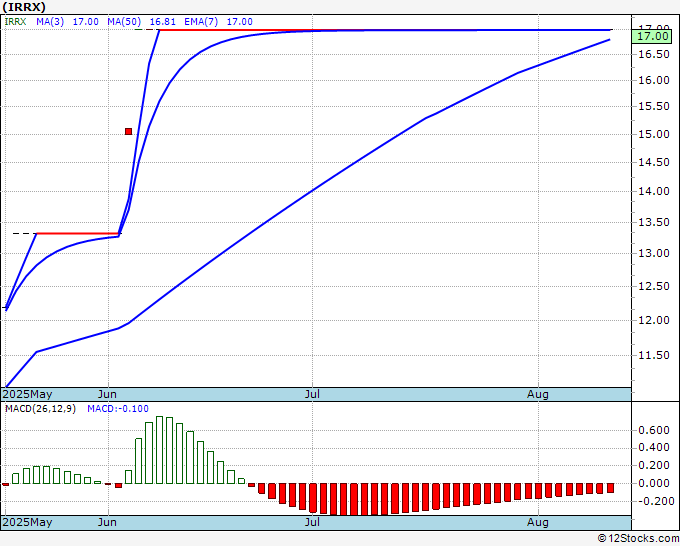The width and height of the screenshot is (680, 546).
Task: Click the IRRX legend ticker label
Action: pos(15,22)
